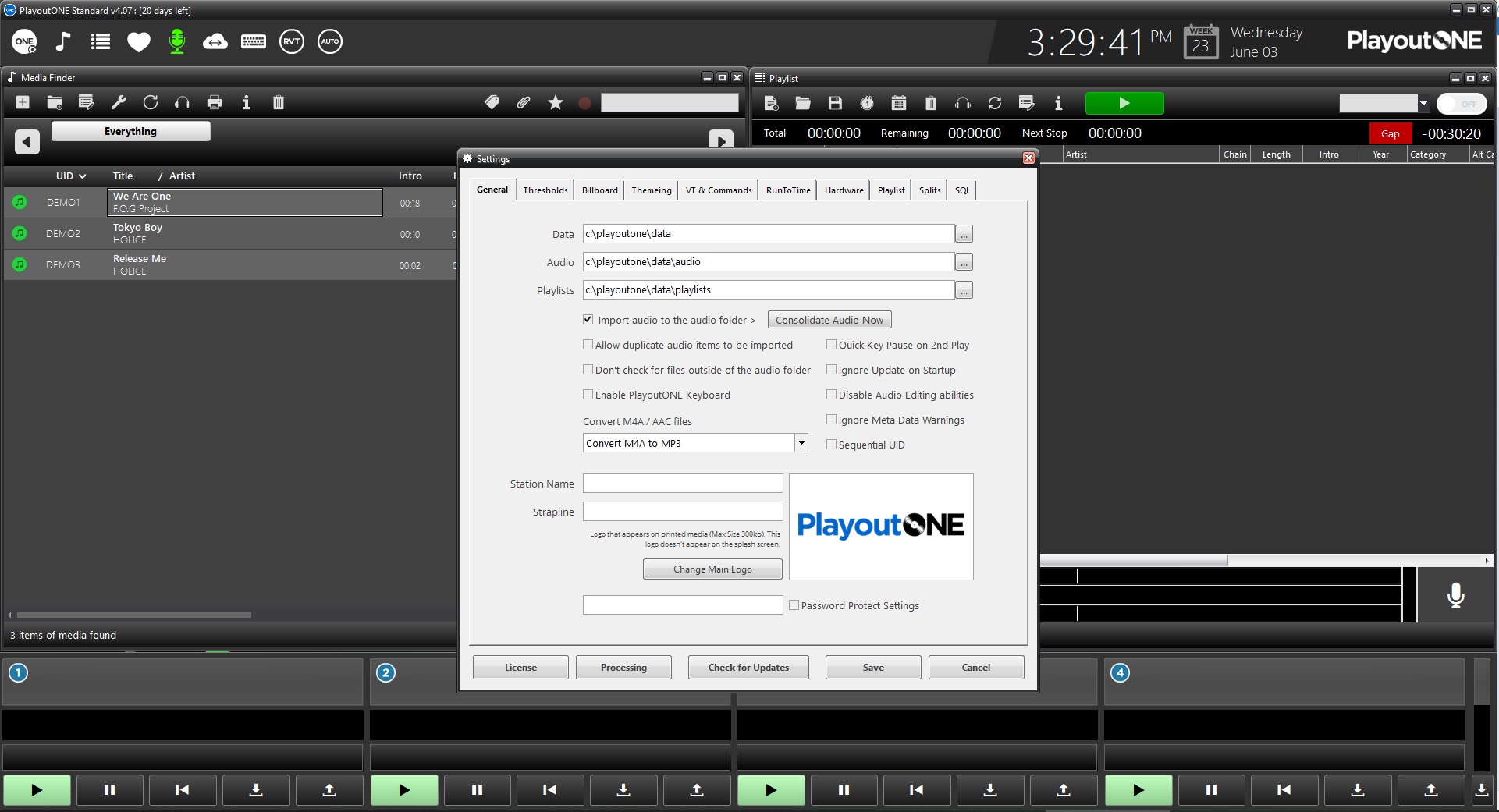1499x812 pixels.
Task: Click the Station Name input field
Action: point(683,484)
